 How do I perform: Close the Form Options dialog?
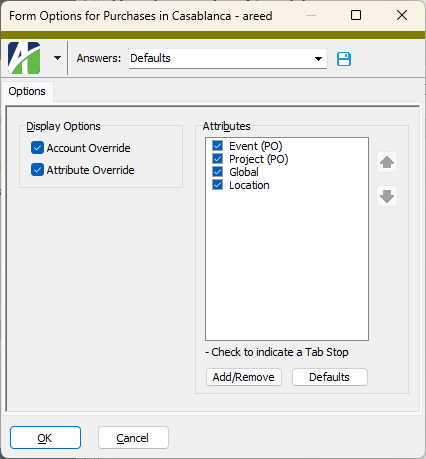(x=402, y=15)
